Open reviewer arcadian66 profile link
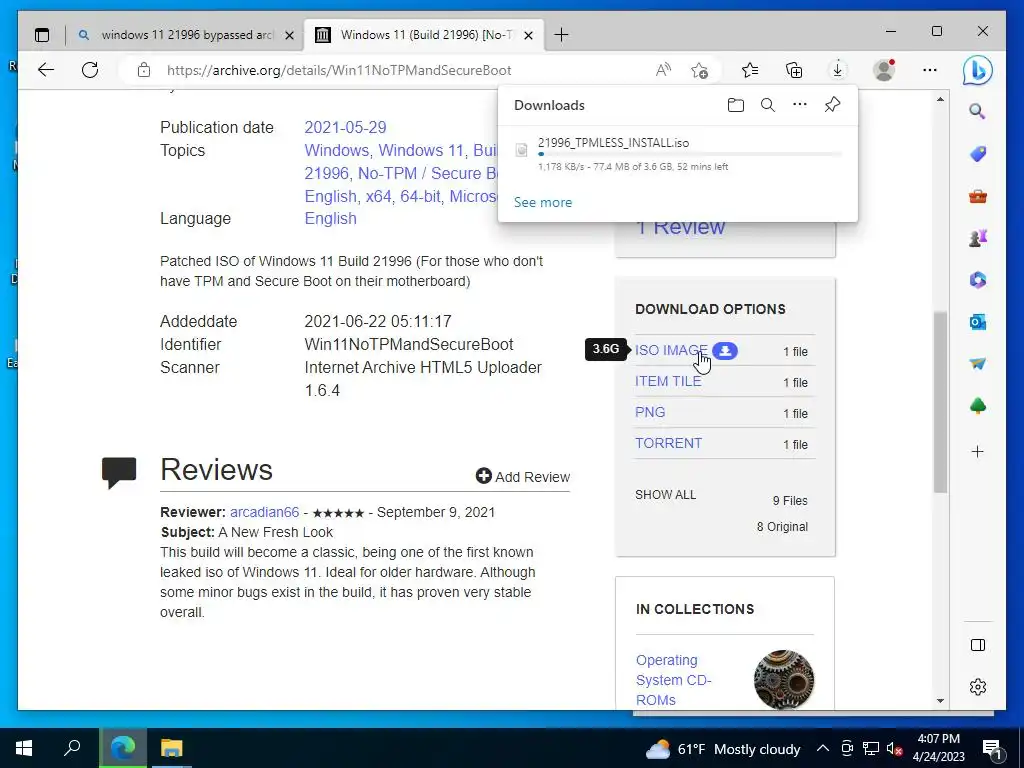Screen dimensions: 1024x768 (264, 512)
